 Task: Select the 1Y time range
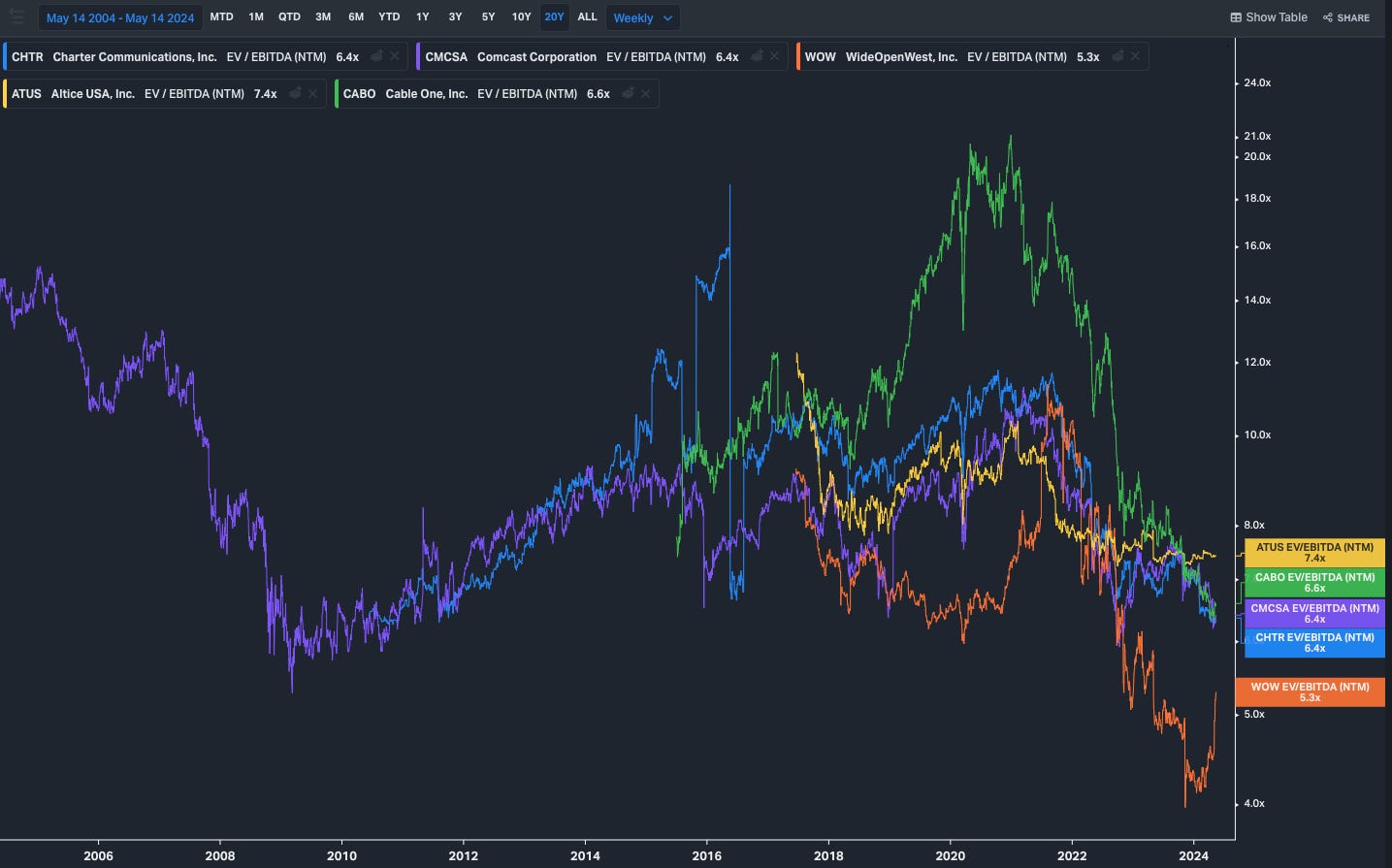coord(422,16)
